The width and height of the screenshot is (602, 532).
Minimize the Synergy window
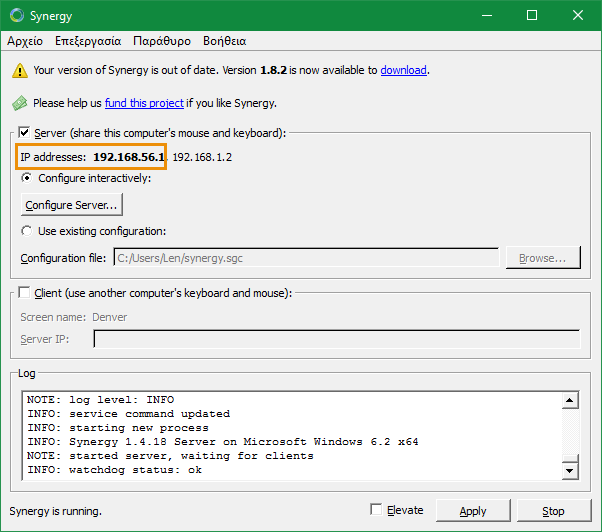[487, 15]
